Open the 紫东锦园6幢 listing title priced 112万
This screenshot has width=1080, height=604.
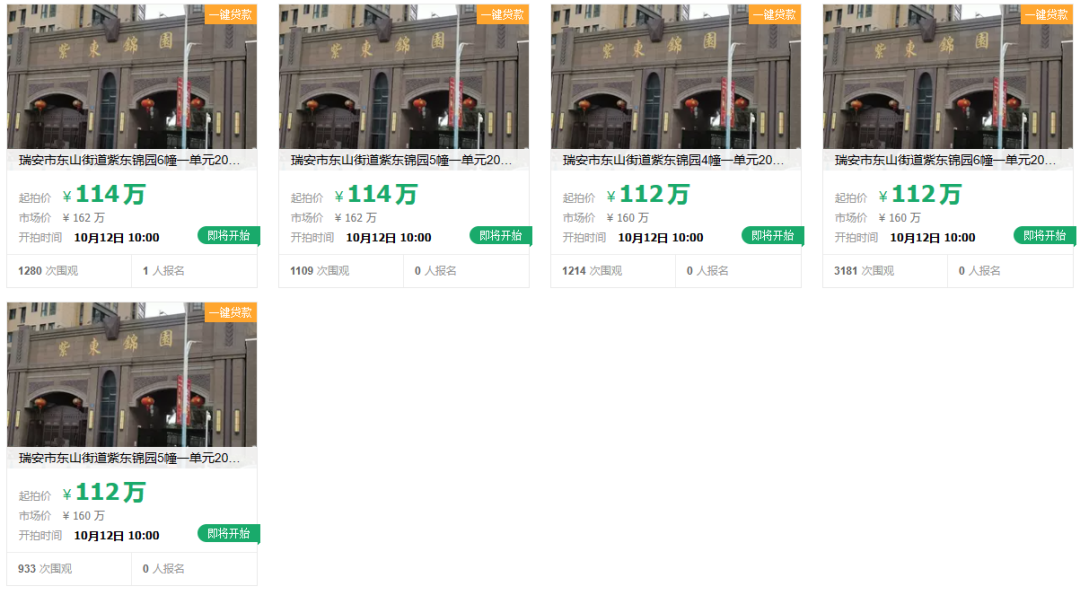[946, 160]
